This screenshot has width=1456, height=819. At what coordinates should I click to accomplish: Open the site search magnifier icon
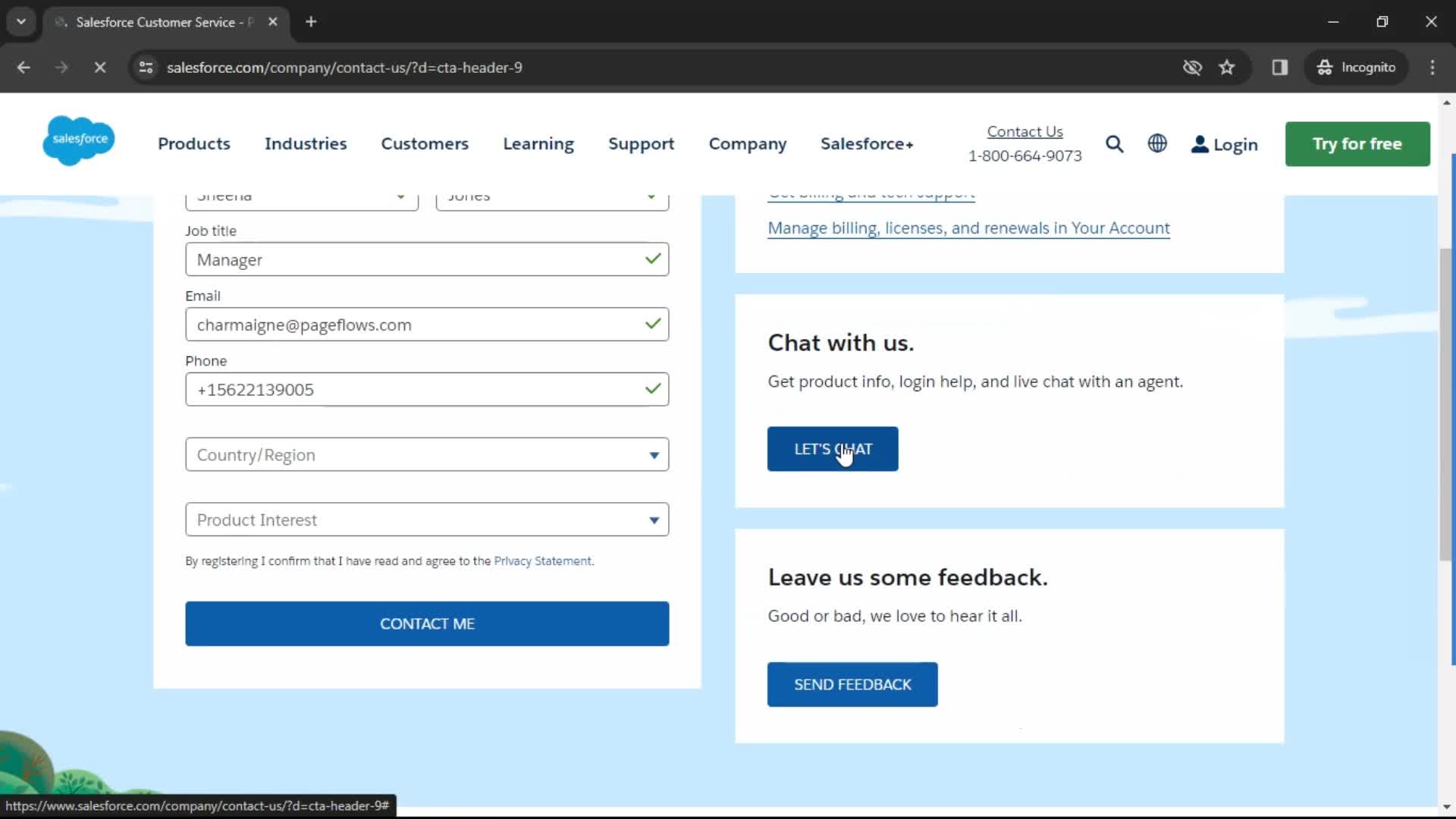point(1114,144)
